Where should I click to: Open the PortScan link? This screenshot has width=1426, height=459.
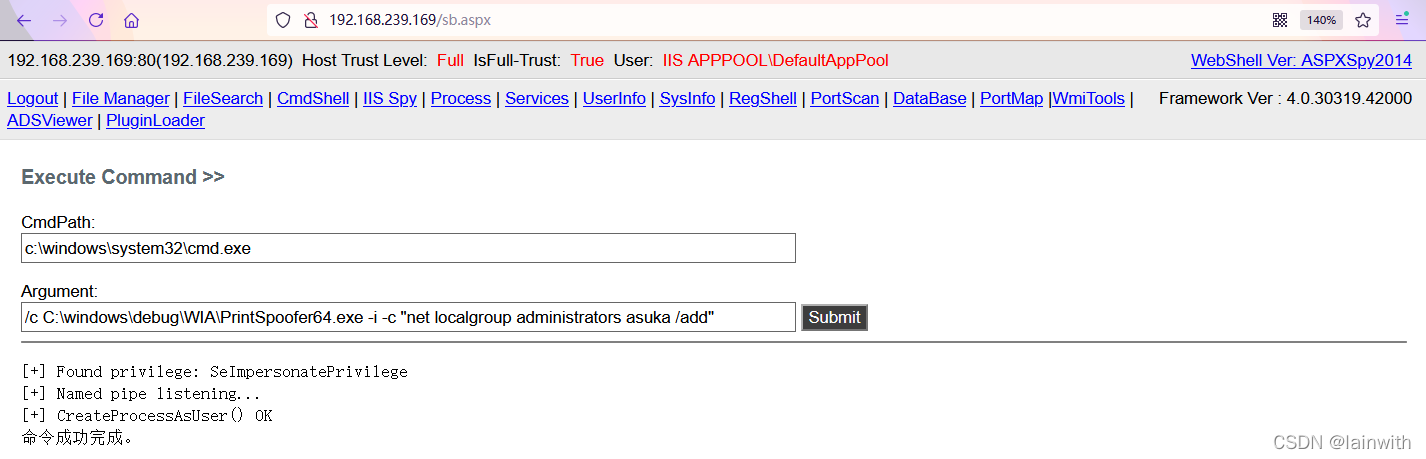845,98
